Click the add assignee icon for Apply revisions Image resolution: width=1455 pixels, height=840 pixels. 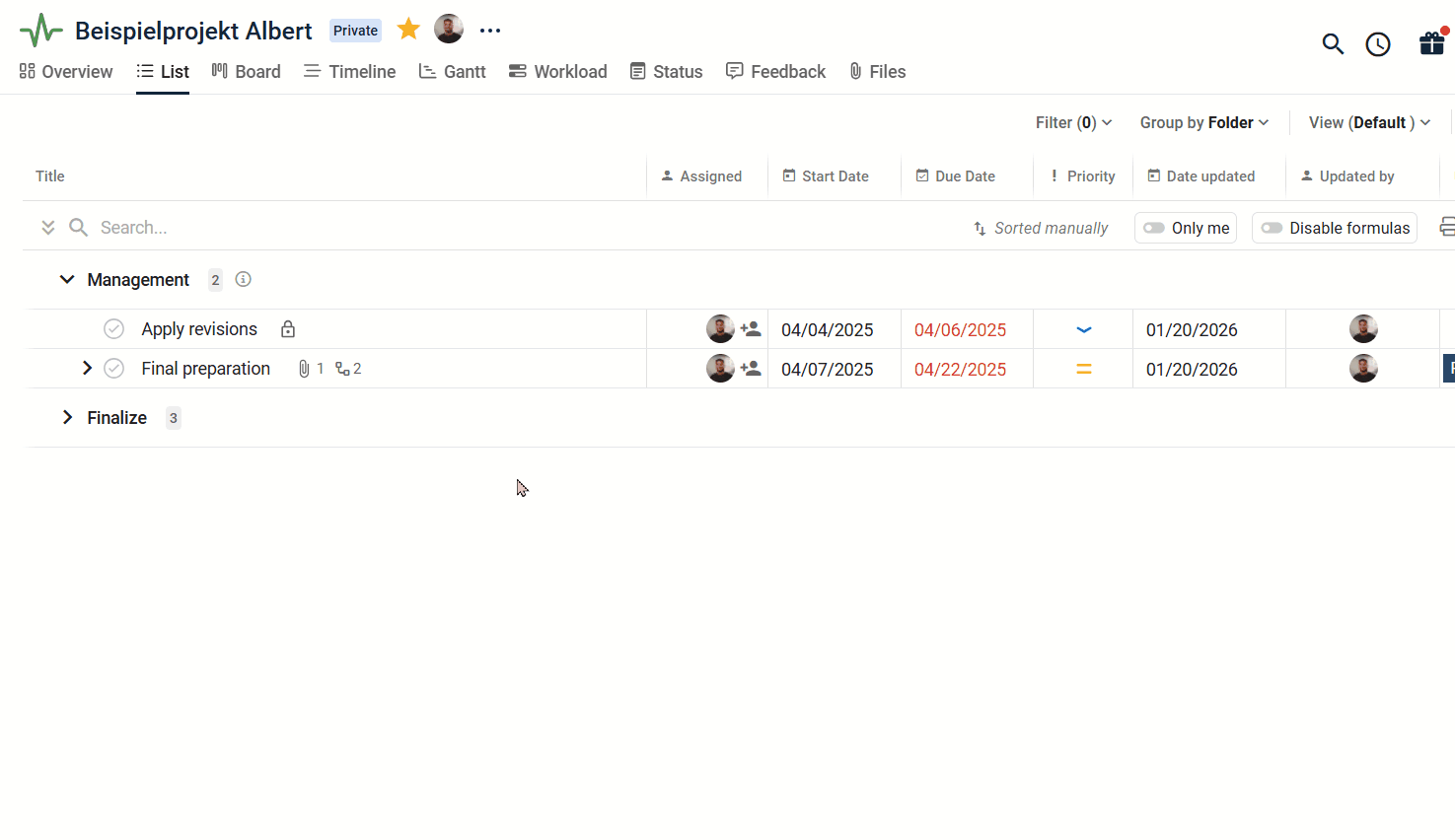(752, 329)
